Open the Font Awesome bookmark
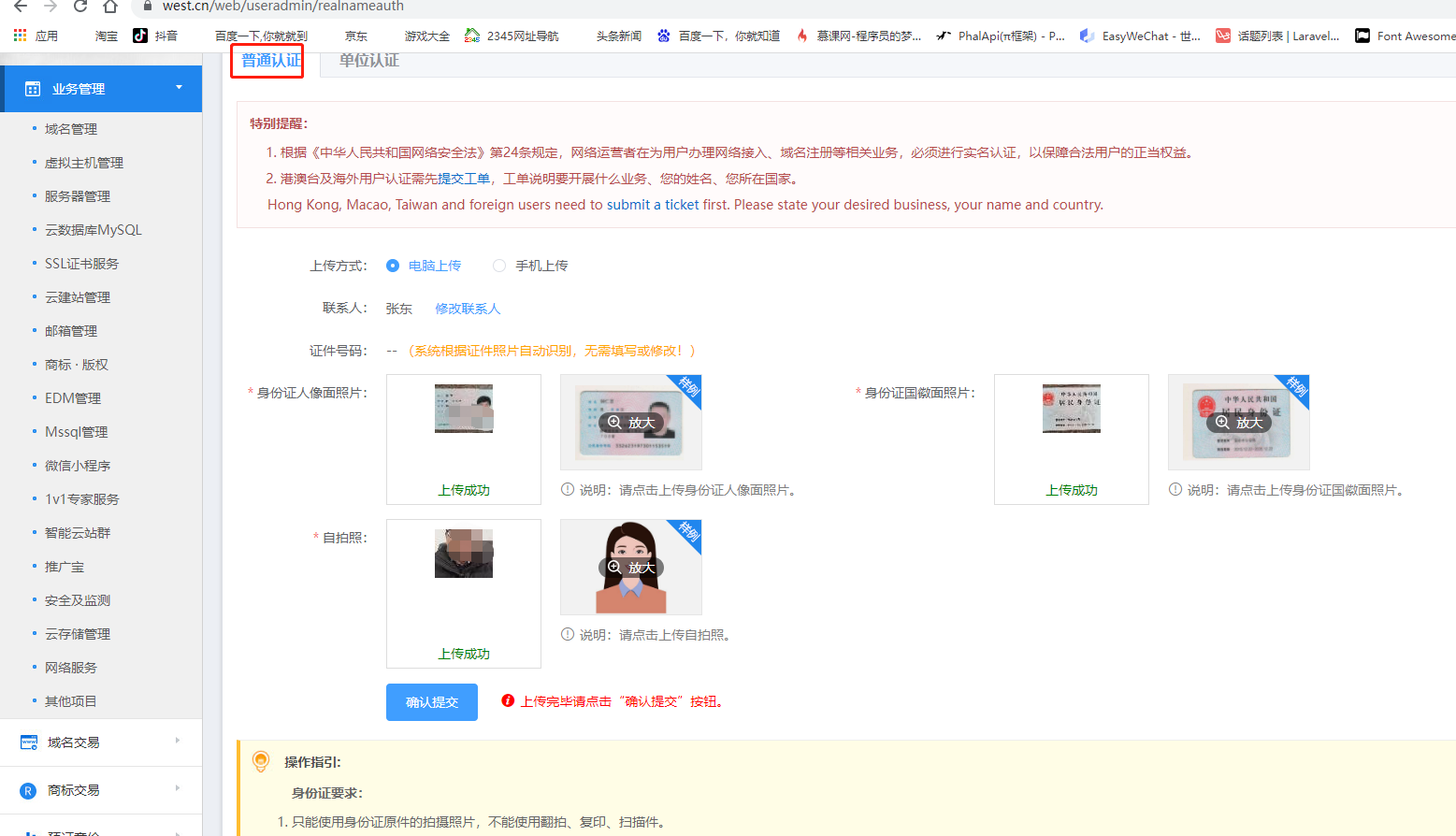 point(1406,36)
